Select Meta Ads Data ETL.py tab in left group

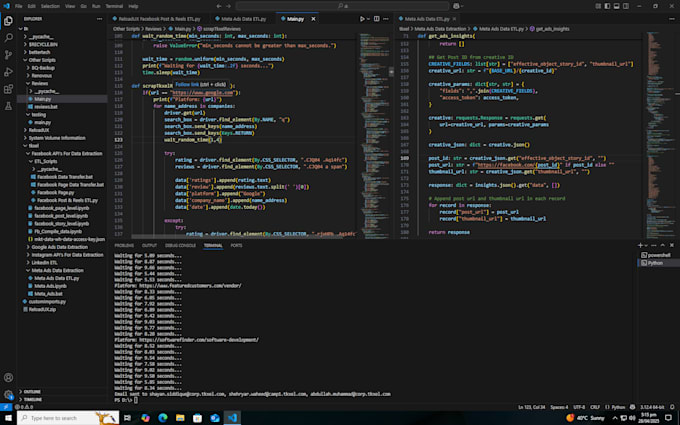coord(243,19)
